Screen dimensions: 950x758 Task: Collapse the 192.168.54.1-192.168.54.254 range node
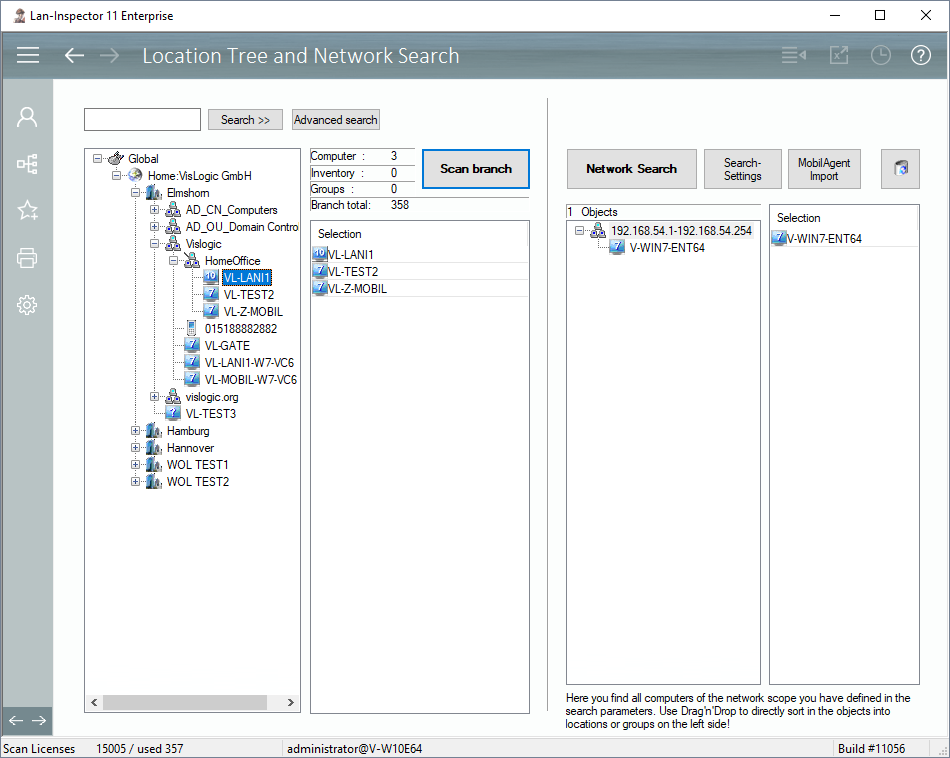coord(580,231)
